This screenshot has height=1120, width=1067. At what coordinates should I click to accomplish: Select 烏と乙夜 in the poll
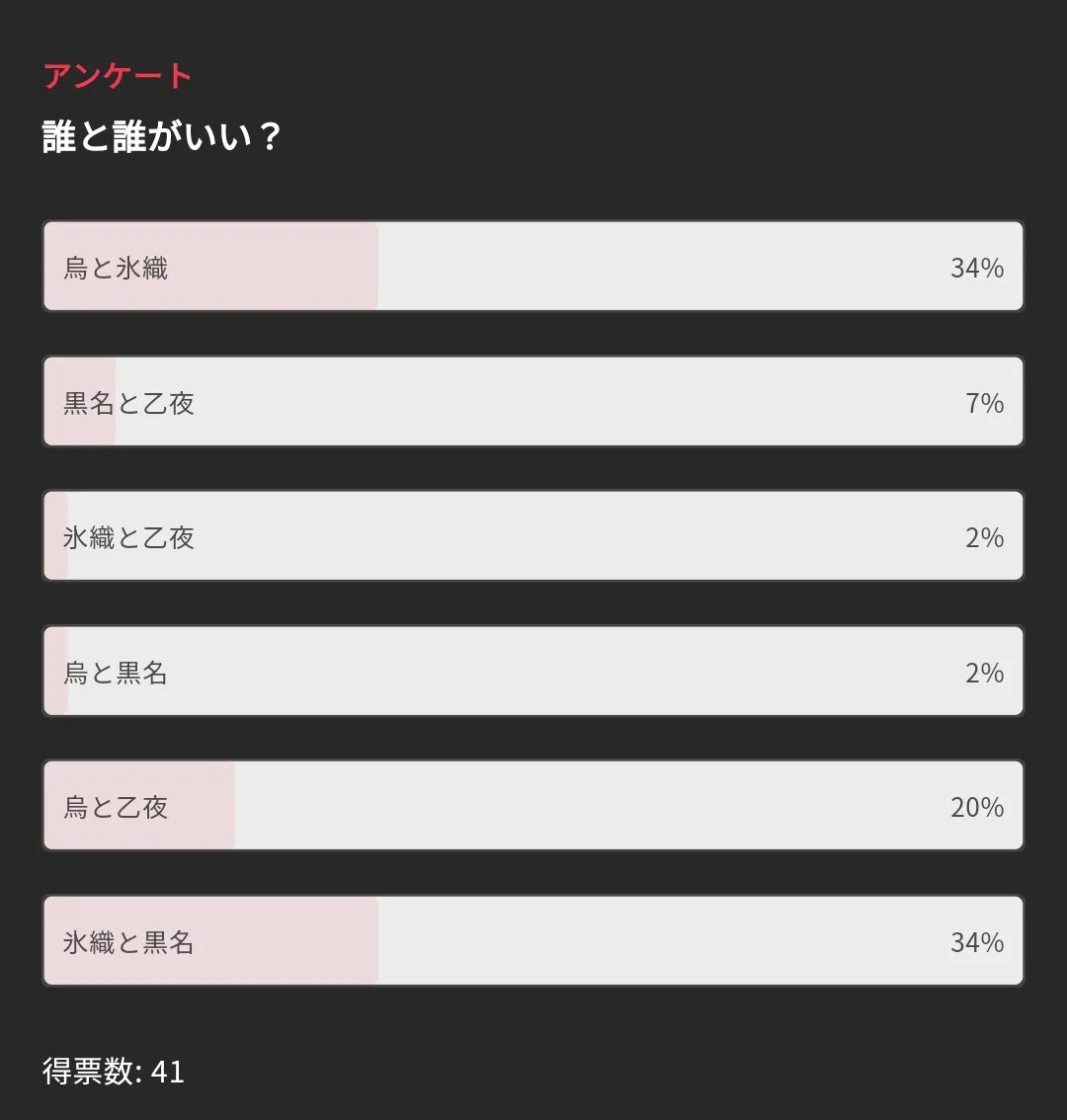click(533, 806)
